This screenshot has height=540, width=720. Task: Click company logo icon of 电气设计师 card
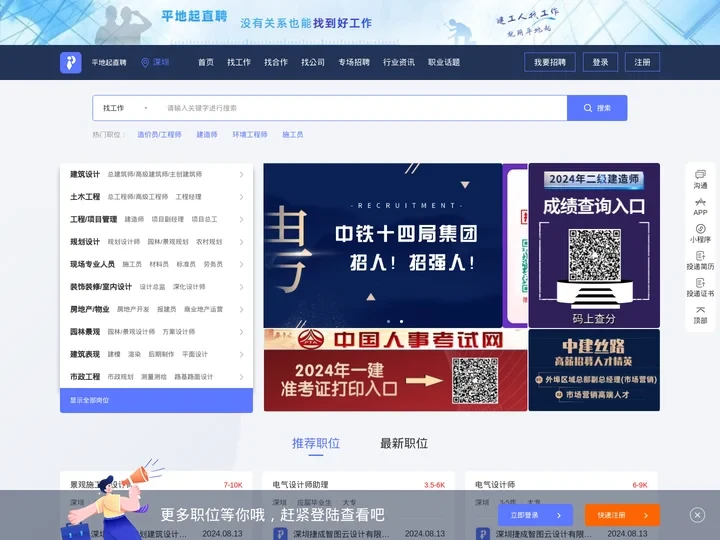pyautogui.click(x=483, y=534)
